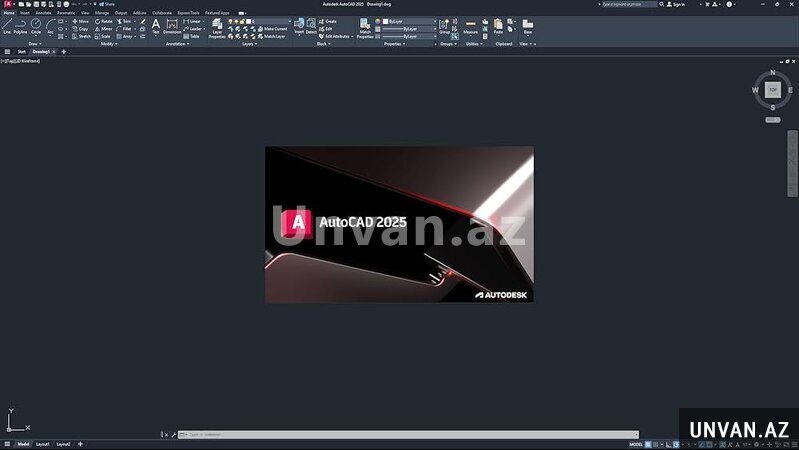Activate the Trim tool
The image size is (799, 450).
[124, 21]
